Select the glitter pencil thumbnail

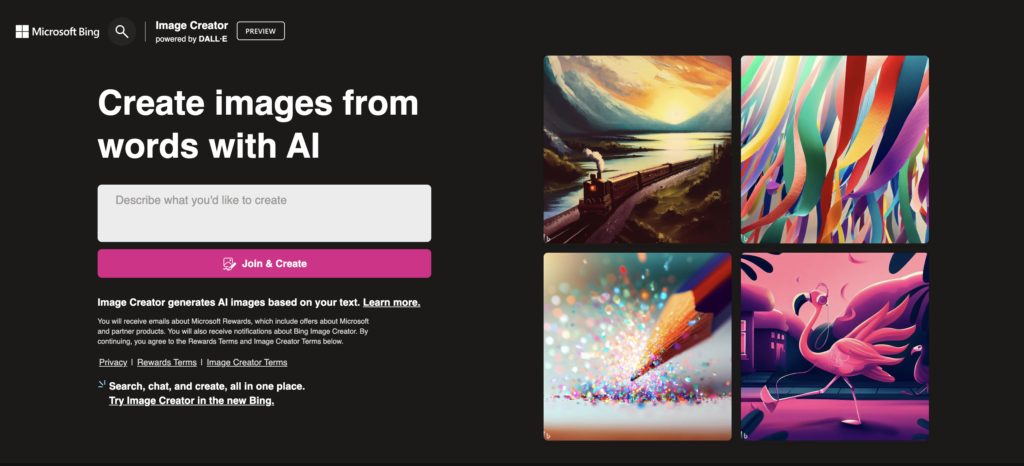click(x=637, y=347)
